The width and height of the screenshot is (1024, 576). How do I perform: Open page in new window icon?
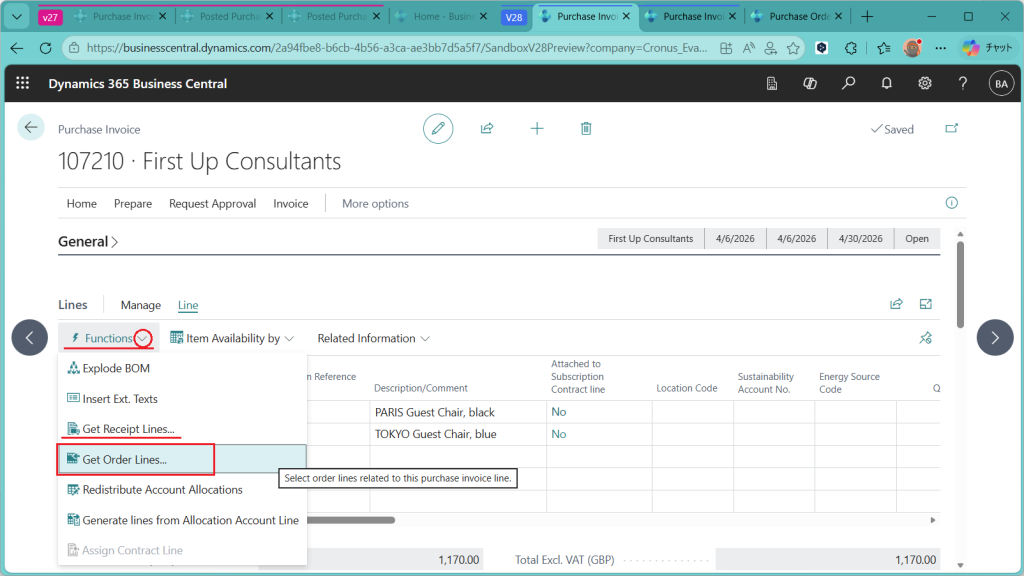(951, 128)
